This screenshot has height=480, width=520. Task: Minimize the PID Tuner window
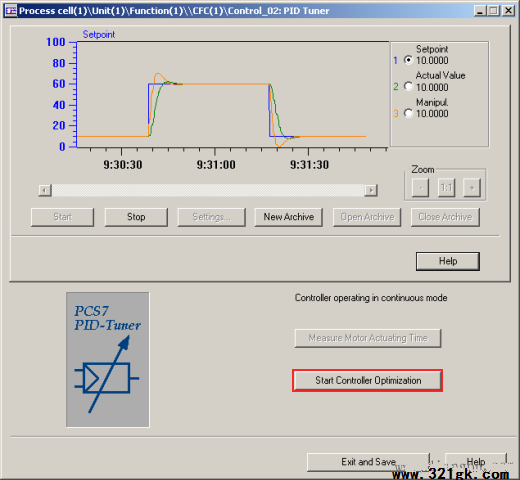click(480, 11)
